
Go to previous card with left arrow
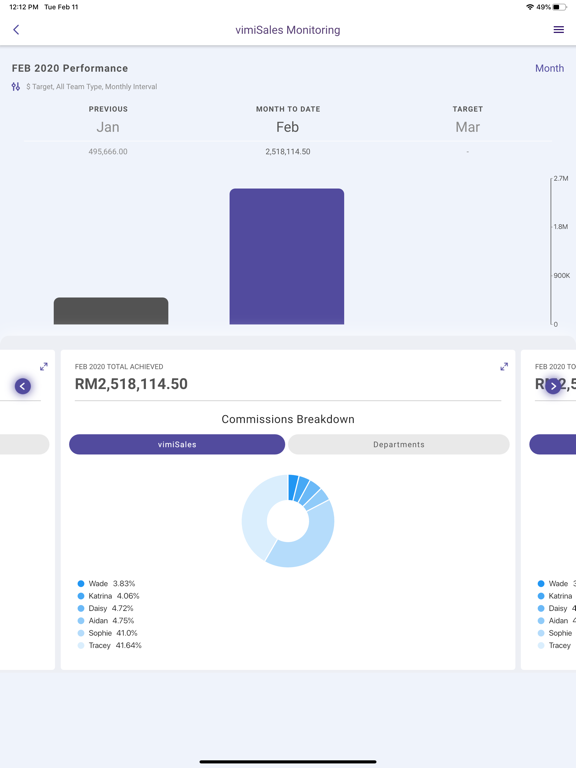[23, 386]
